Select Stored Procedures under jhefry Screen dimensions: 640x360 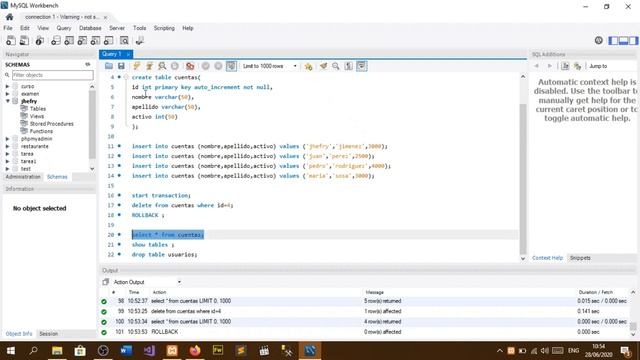(x=51, y=124)
